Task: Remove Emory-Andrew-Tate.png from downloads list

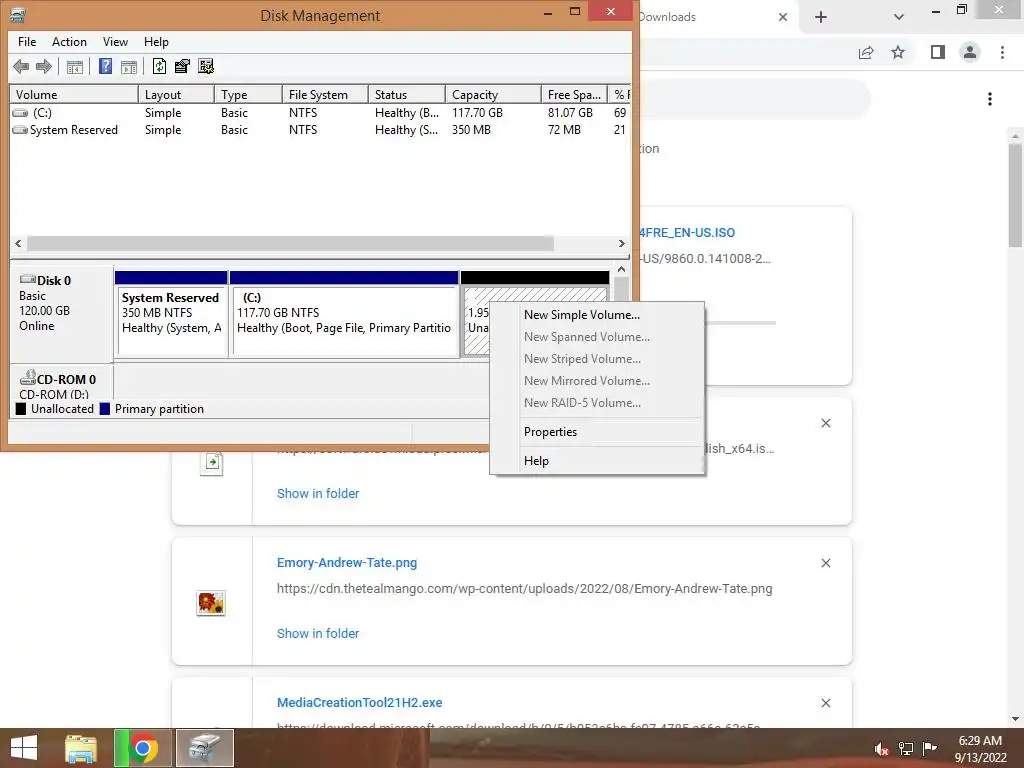Action: [x=825, y=563]
